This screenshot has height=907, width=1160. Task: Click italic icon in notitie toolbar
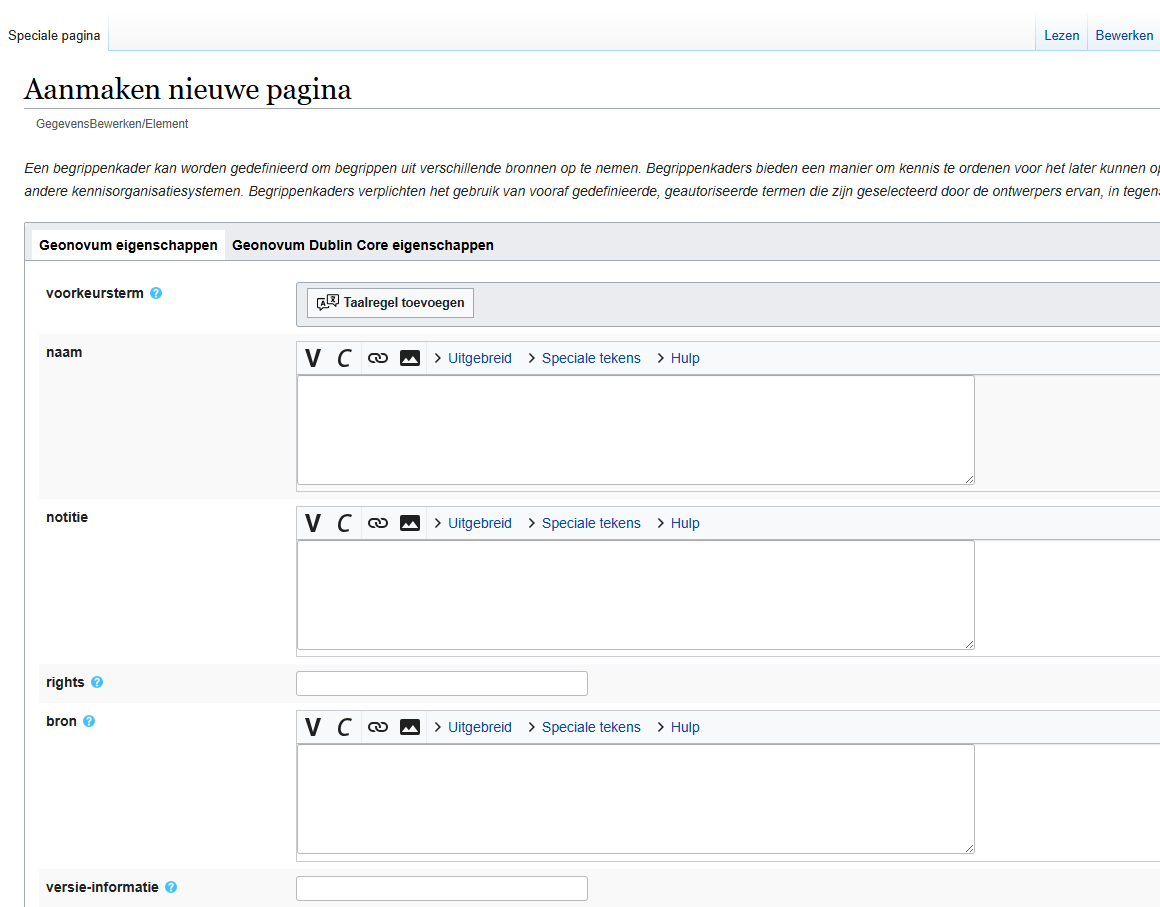pyautogui.click(x=344, y=523)
